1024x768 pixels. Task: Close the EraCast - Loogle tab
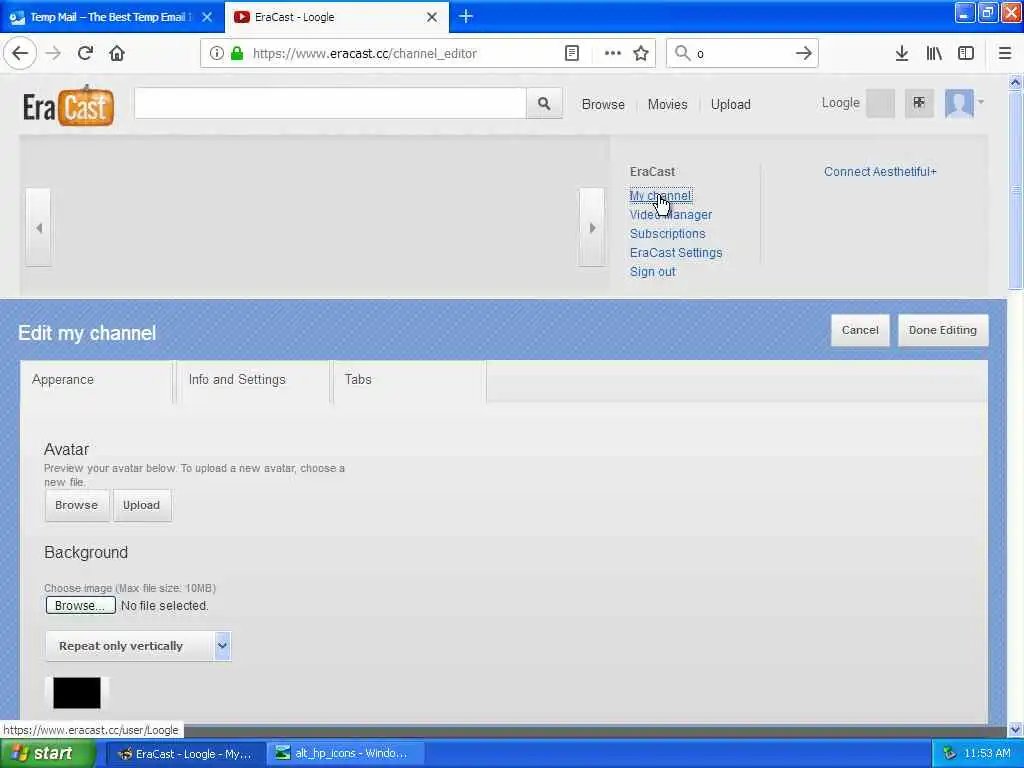[432, 17]
